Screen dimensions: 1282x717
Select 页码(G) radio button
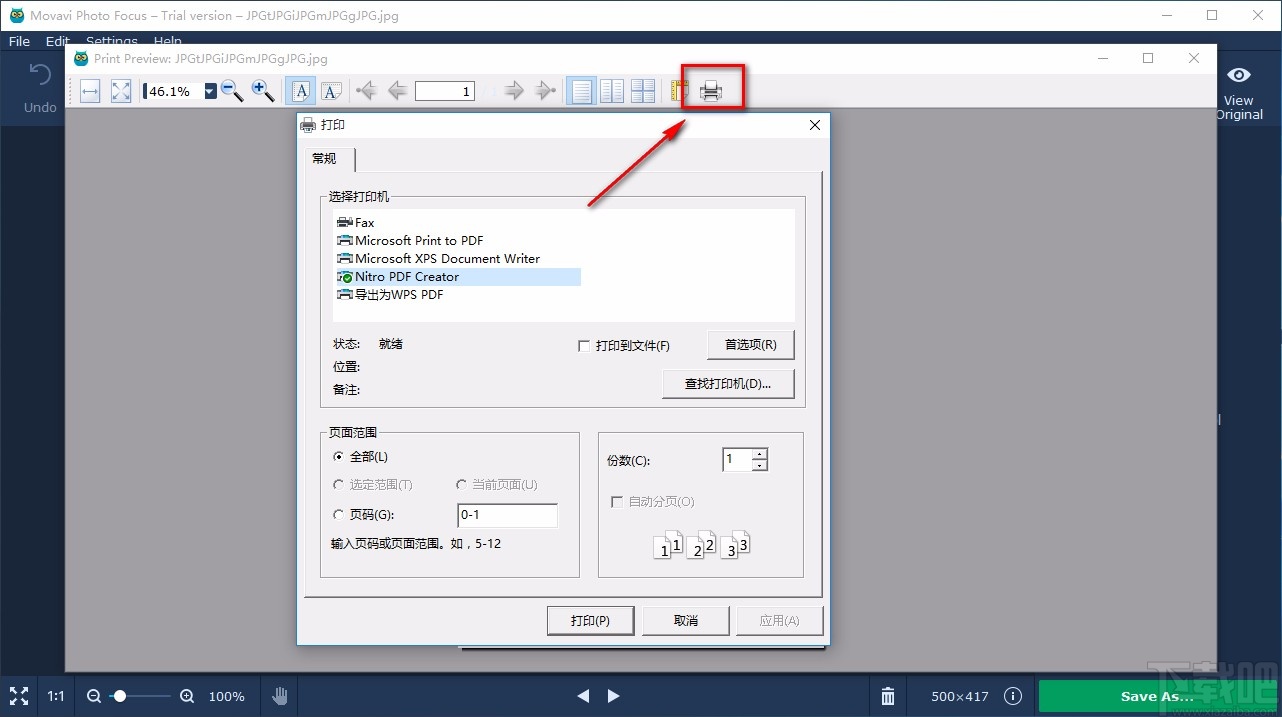click(339, 514)
